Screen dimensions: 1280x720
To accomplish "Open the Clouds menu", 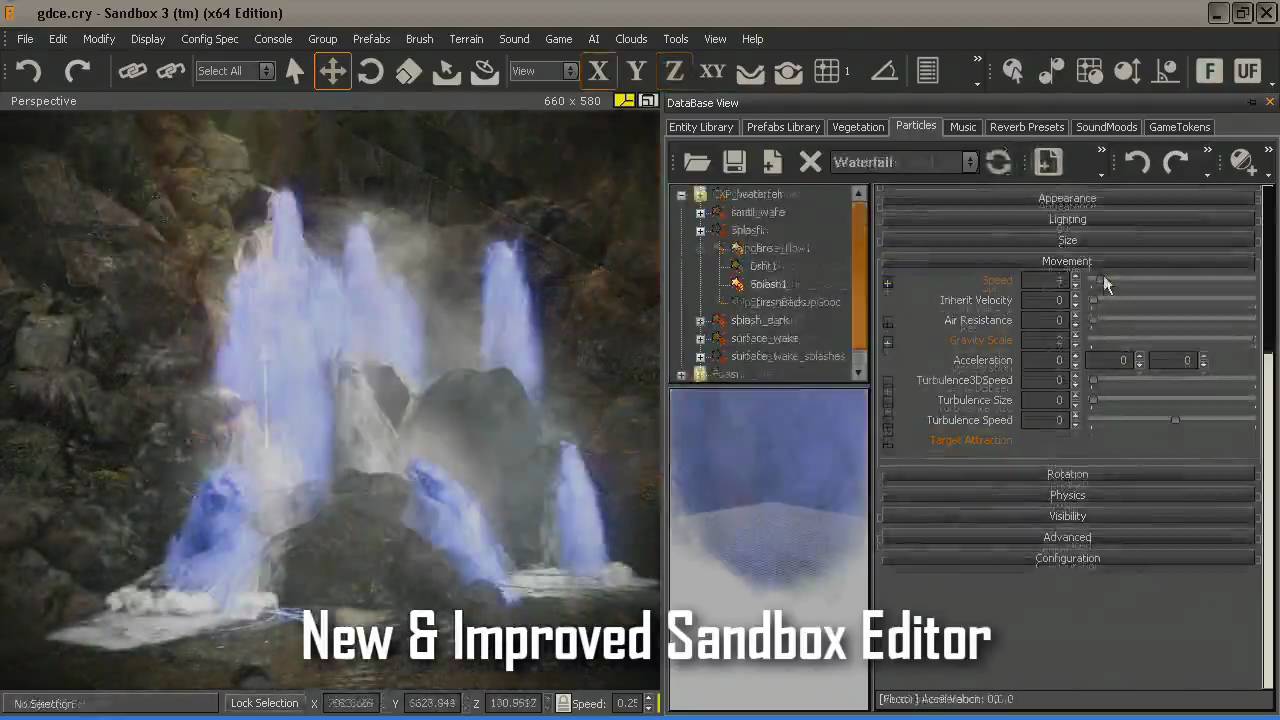I will tap(631, 39).
